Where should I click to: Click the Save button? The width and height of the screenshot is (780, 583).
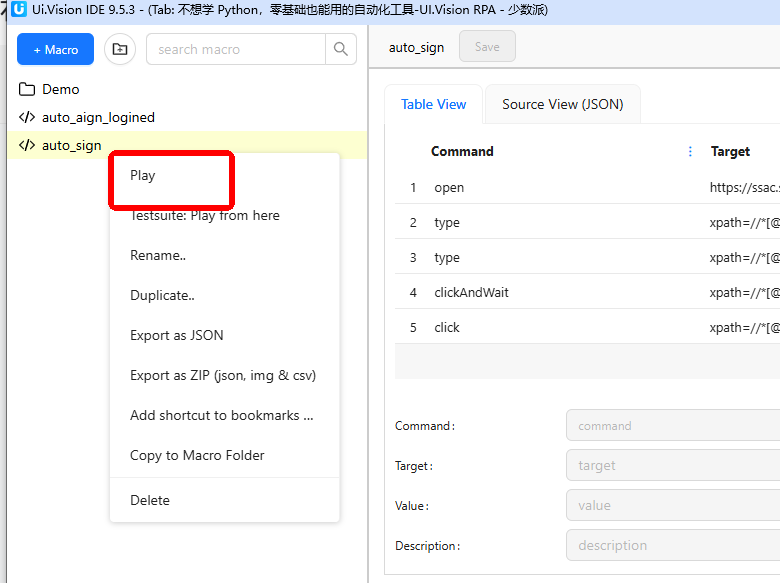487,47
